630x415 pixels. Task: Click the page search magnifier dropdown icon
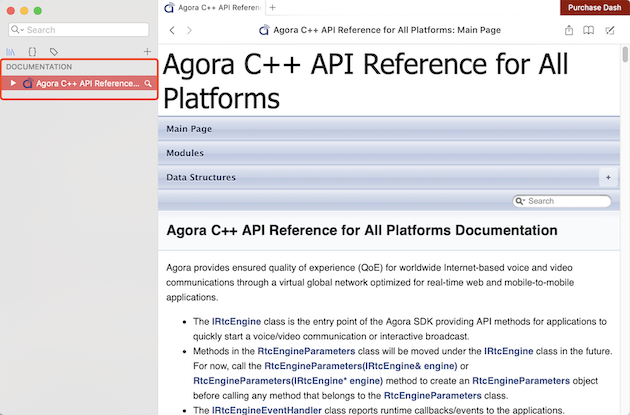[x=520, y=201]
